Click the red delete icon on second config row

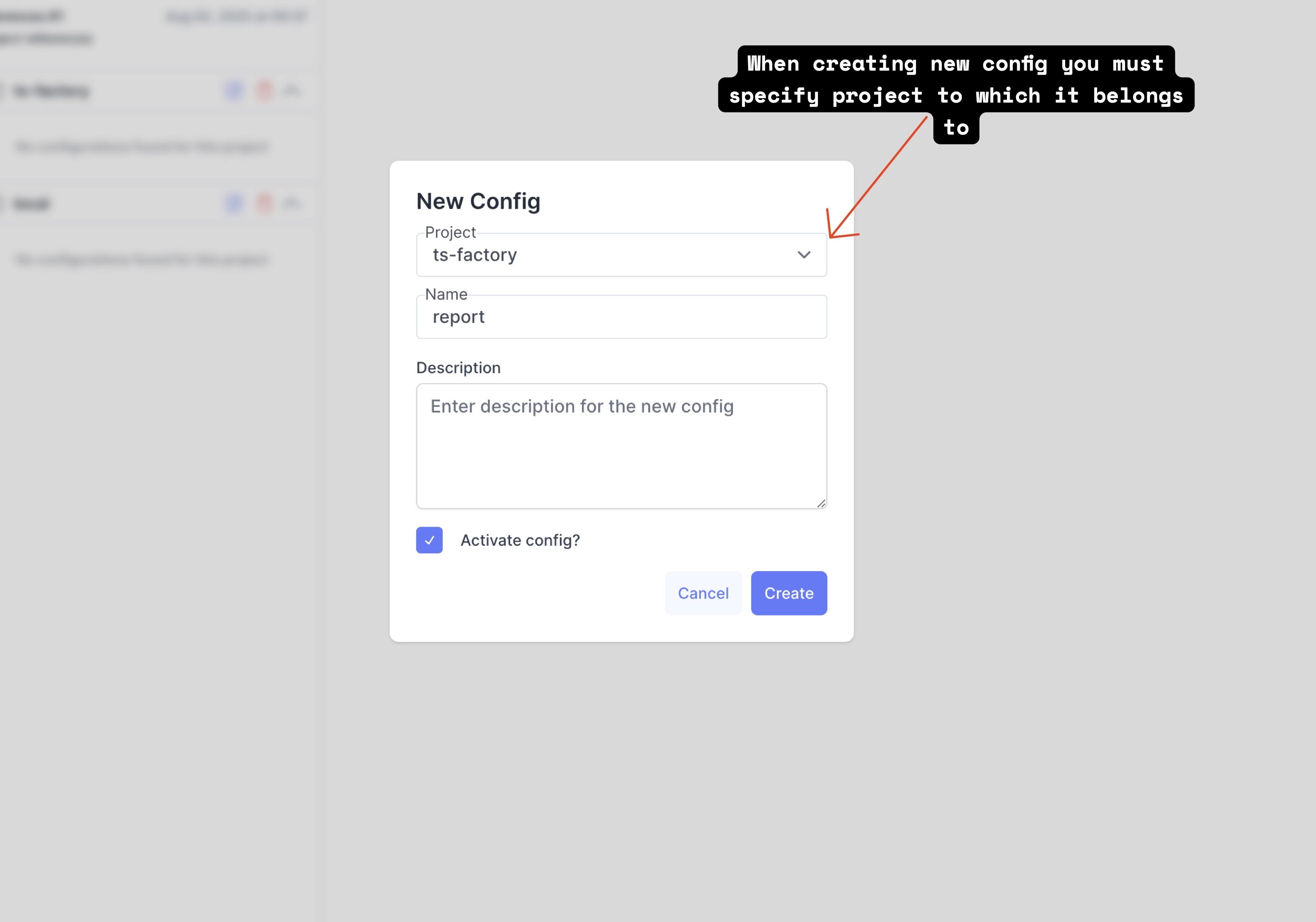(264, 203)
